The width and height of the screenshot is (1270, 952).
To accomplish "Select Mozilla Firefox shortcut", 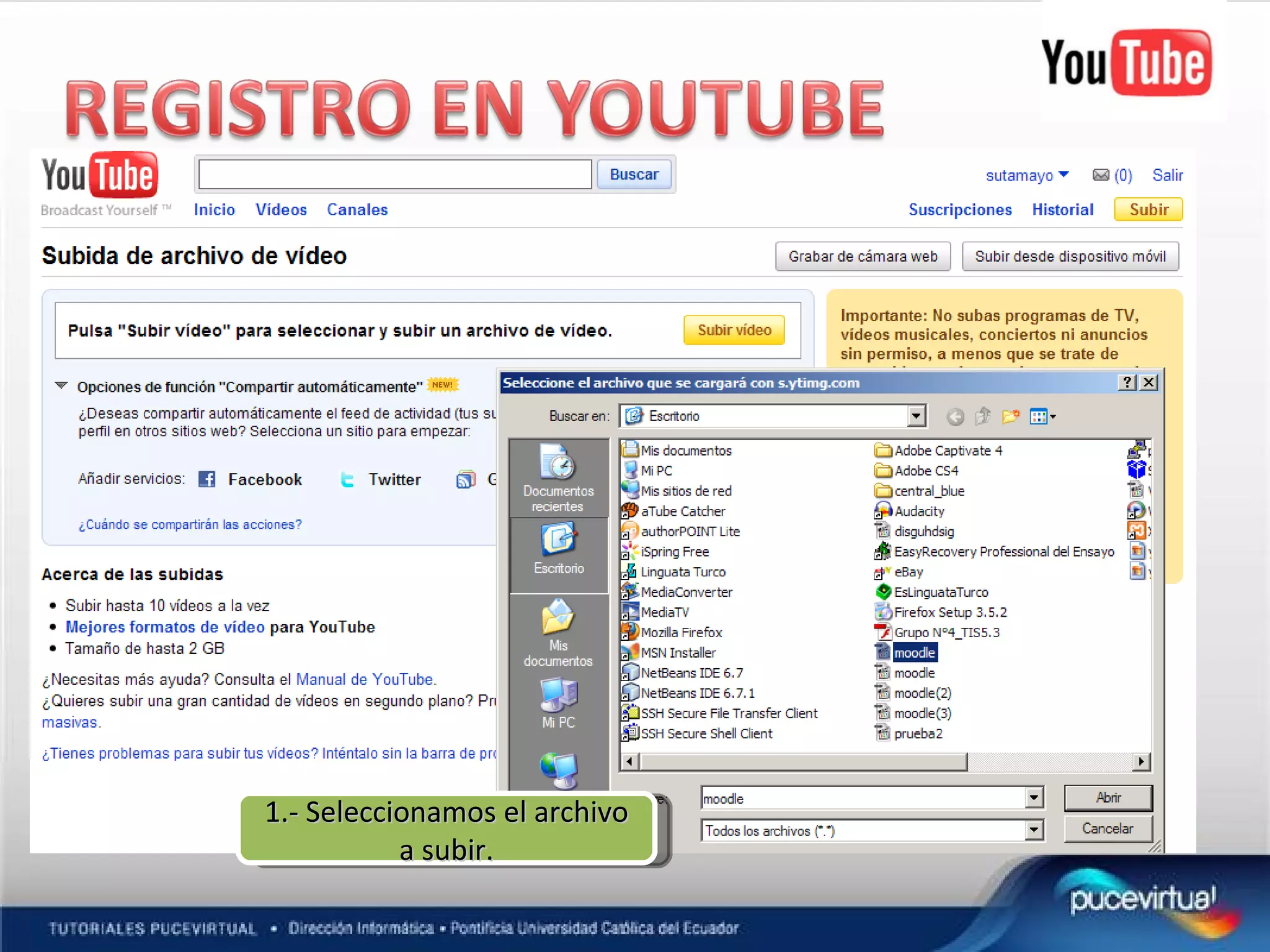I will pos(672,632).
